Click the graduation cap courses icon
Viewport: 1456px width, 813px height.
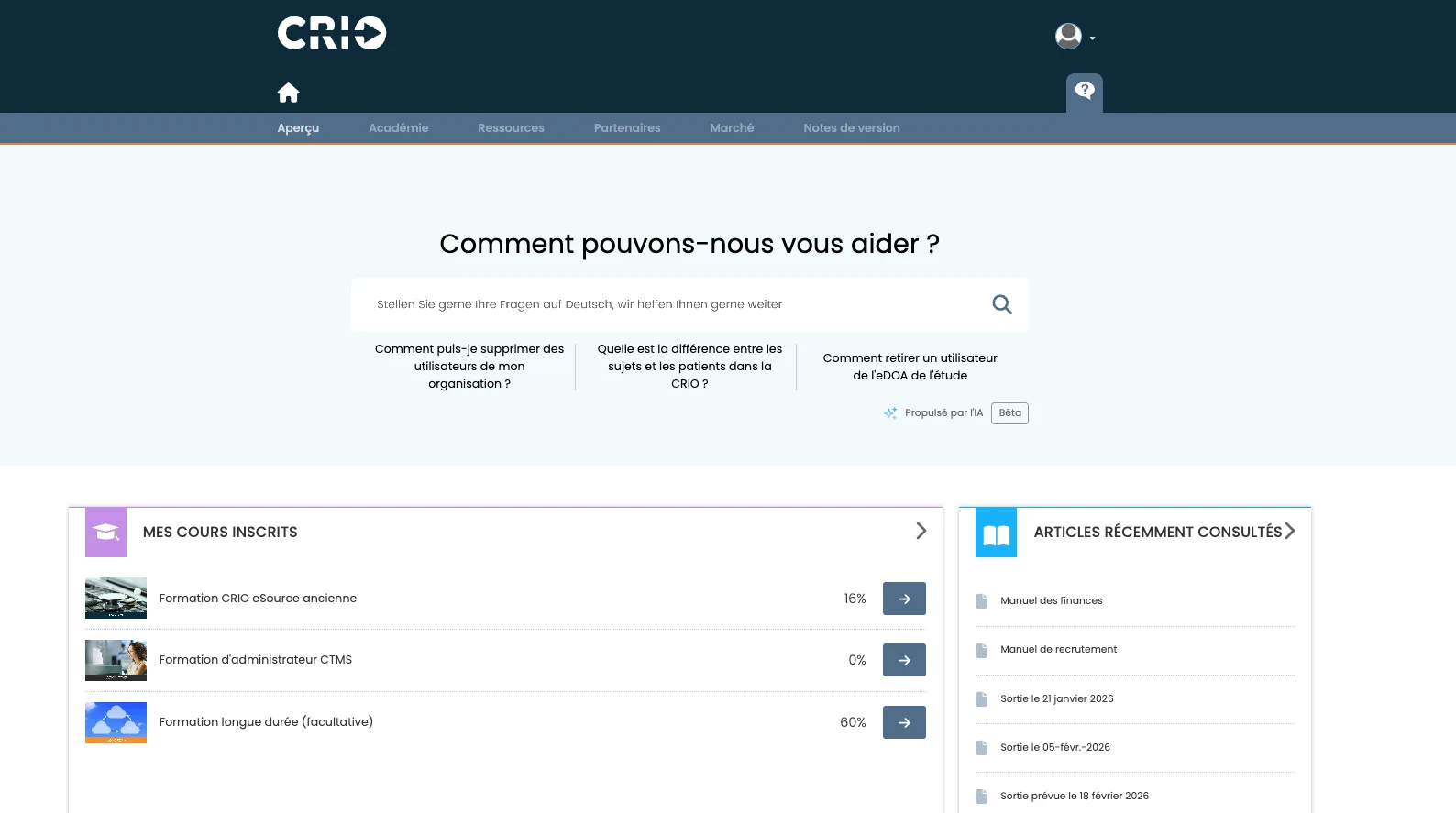105,533
